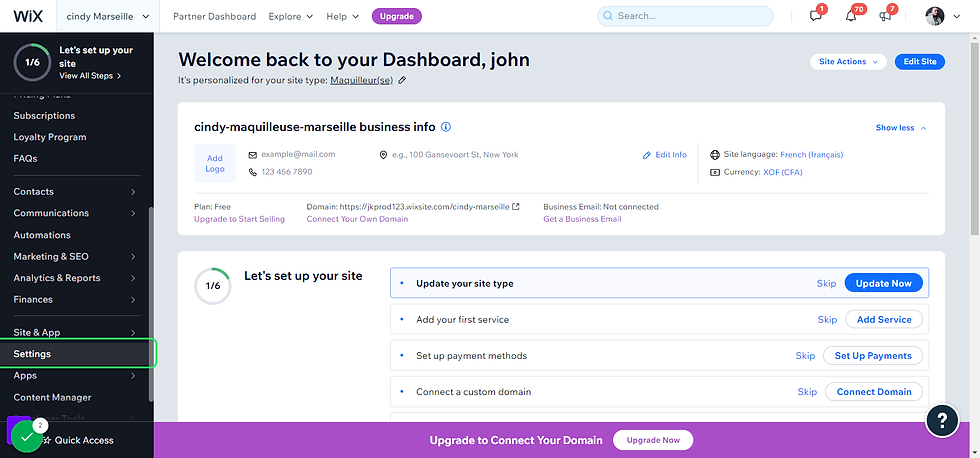Image resolution: width=980 pixels, height=458 pixels.
Task: Open the Site Actions dropdown
Action: tap(848, 62)
